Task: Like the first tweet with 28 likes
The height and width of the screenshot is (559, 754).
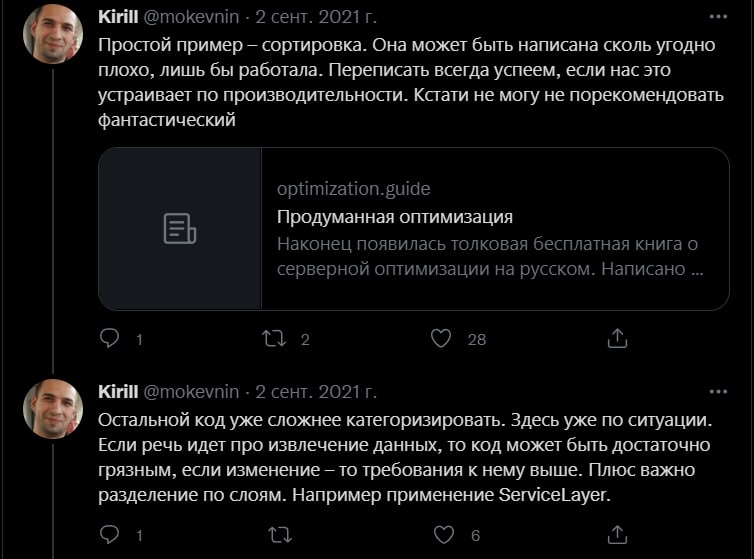Action: (x=441, y=339)
